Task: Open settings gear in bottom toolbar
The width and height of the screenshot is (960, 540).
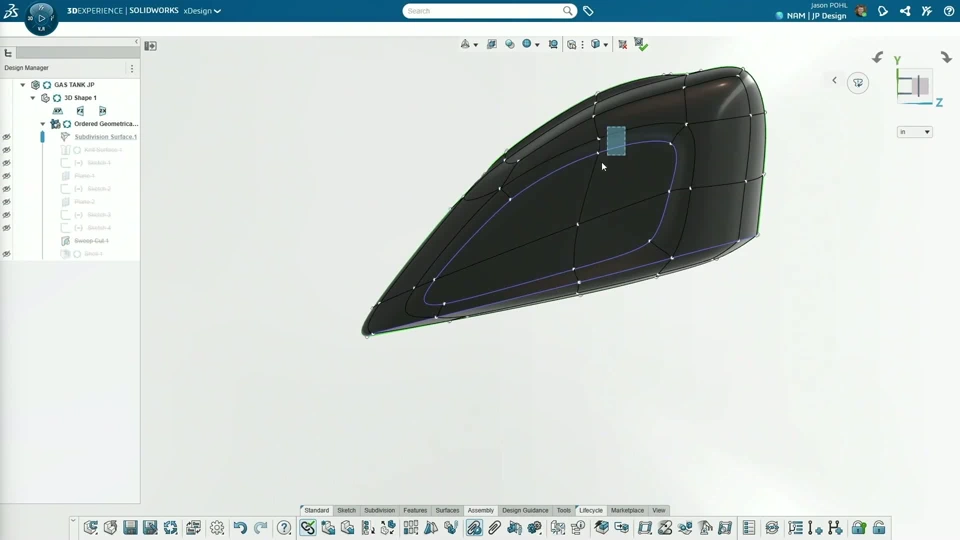Action: [x=217, y=528]
